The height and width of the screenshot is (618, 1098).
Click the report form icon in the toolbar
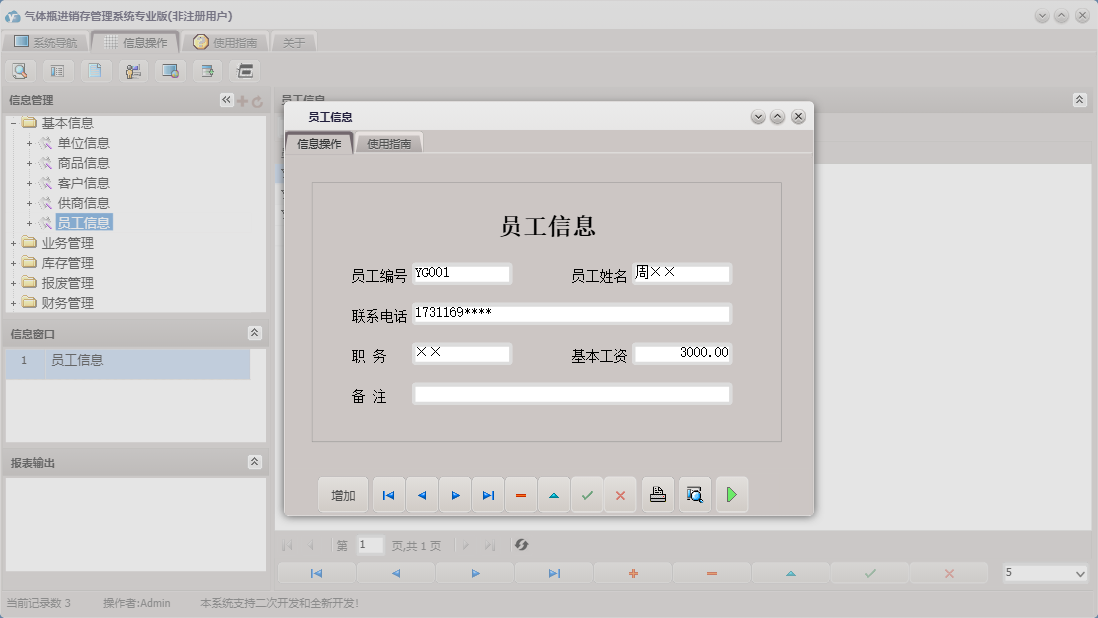(x=57, y=70)
